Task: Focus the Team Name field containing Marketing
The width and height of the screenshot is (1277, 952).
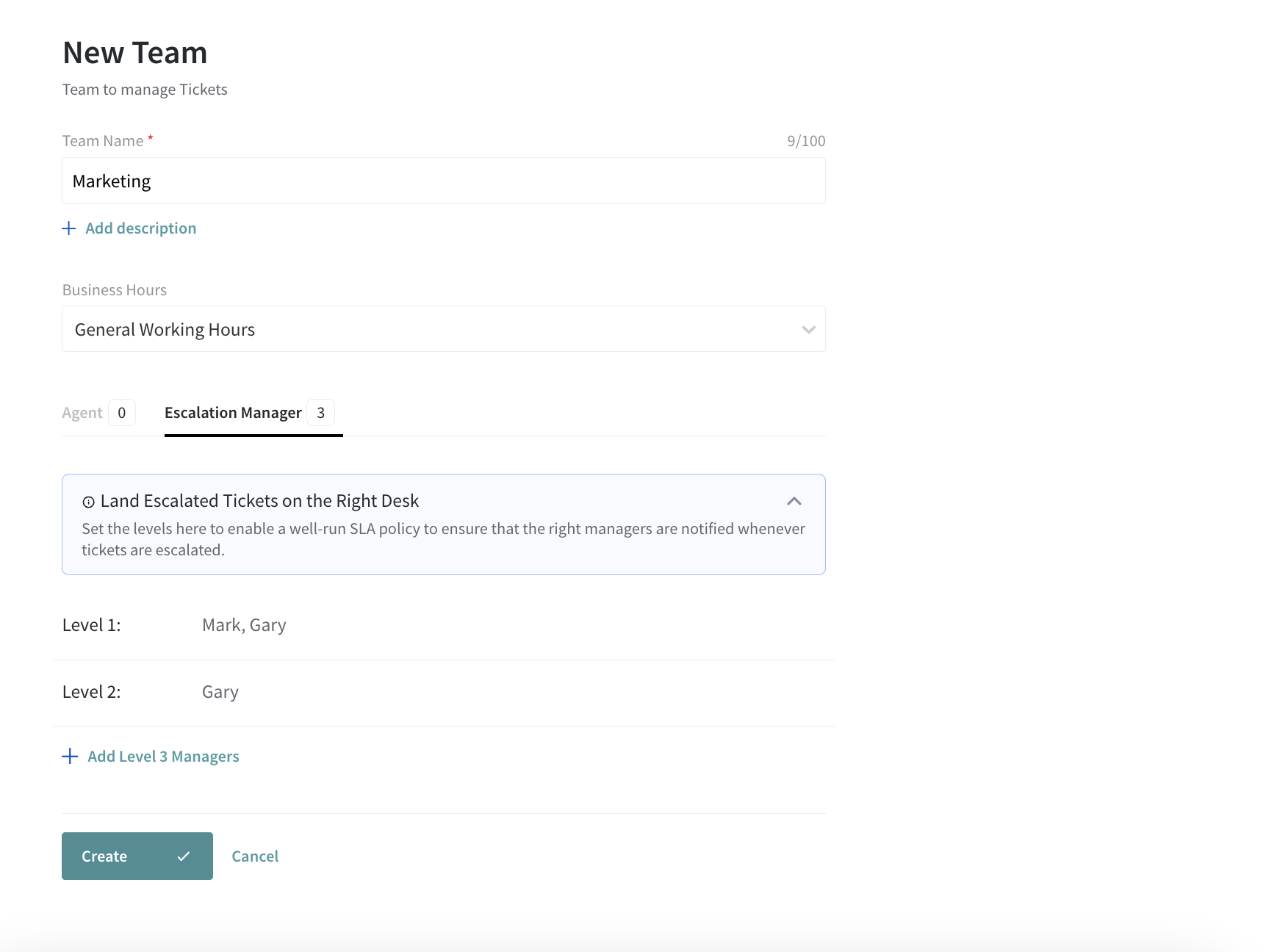Action: [x=443, y=181]
